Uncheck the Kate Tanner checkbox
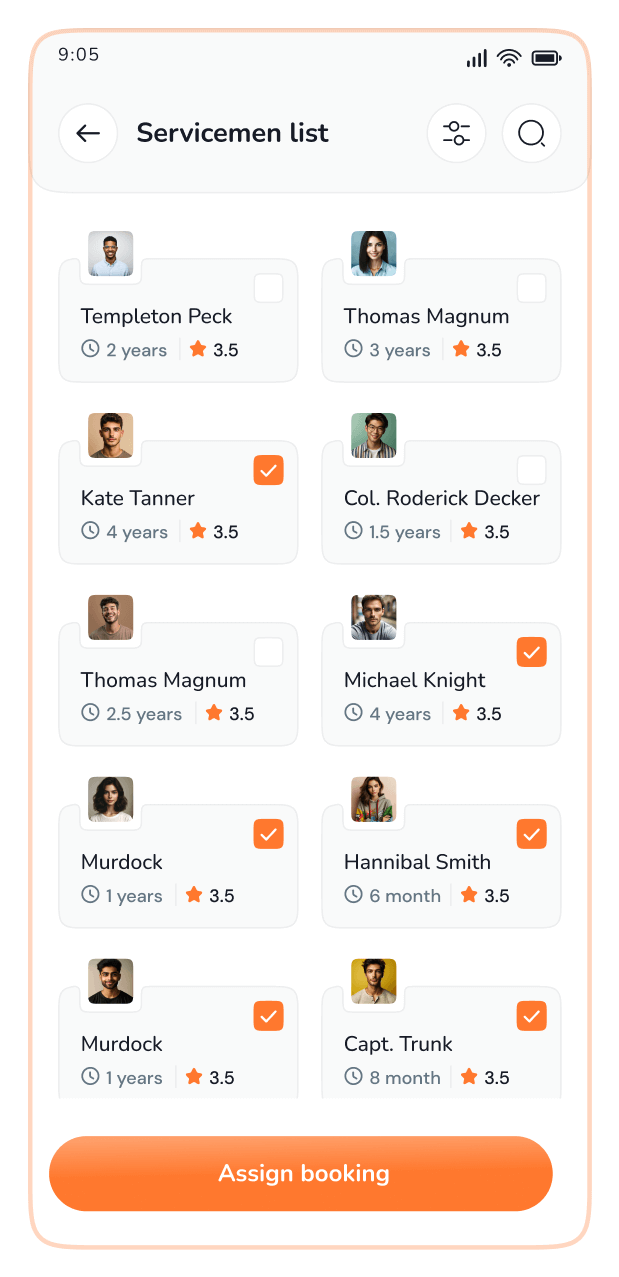Viewport: 619px width, 1277px height. coord(268,470)
